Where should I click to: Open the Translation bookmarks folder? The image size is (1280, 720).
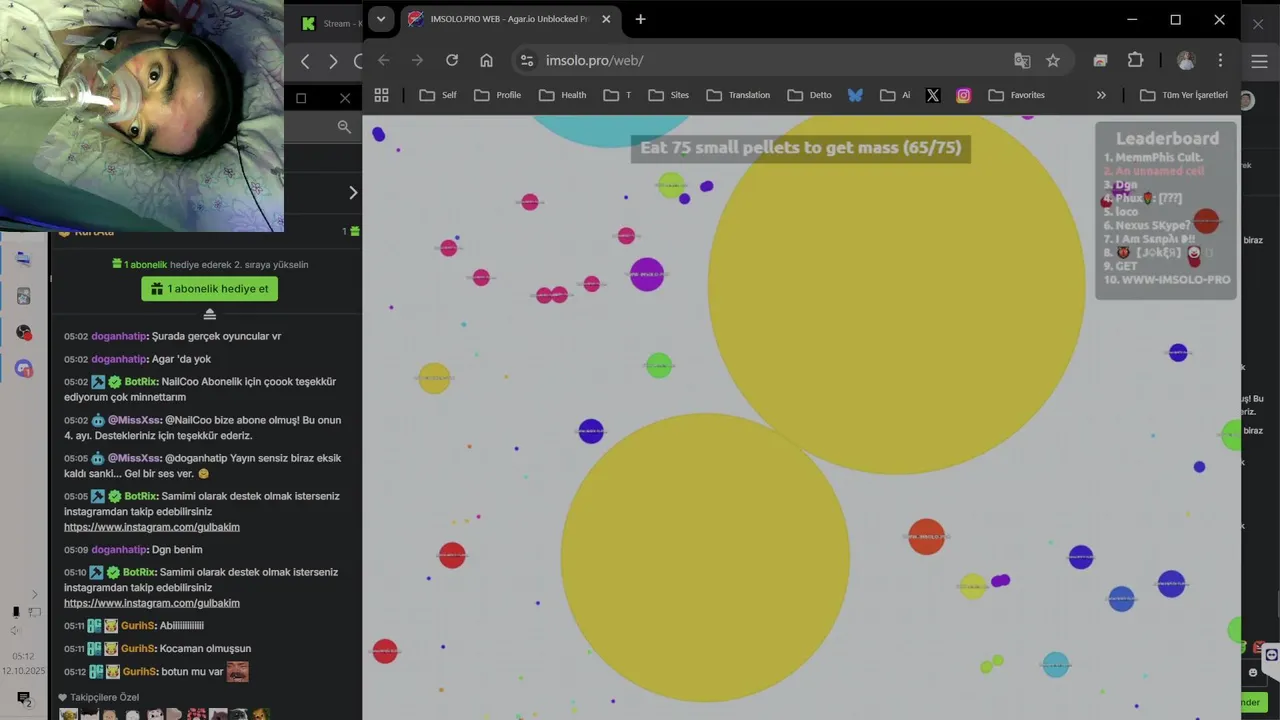pyautogui.click(x=738, y=95)
